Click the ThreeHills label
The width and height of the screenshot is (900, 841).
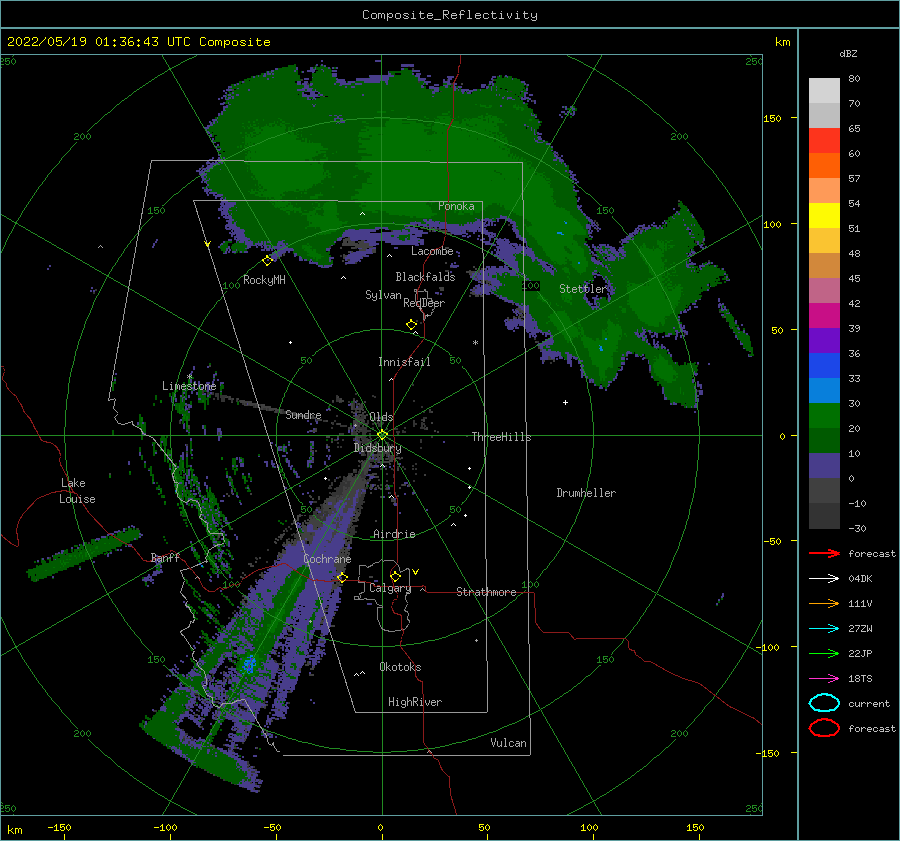click(x=502, y=437)
